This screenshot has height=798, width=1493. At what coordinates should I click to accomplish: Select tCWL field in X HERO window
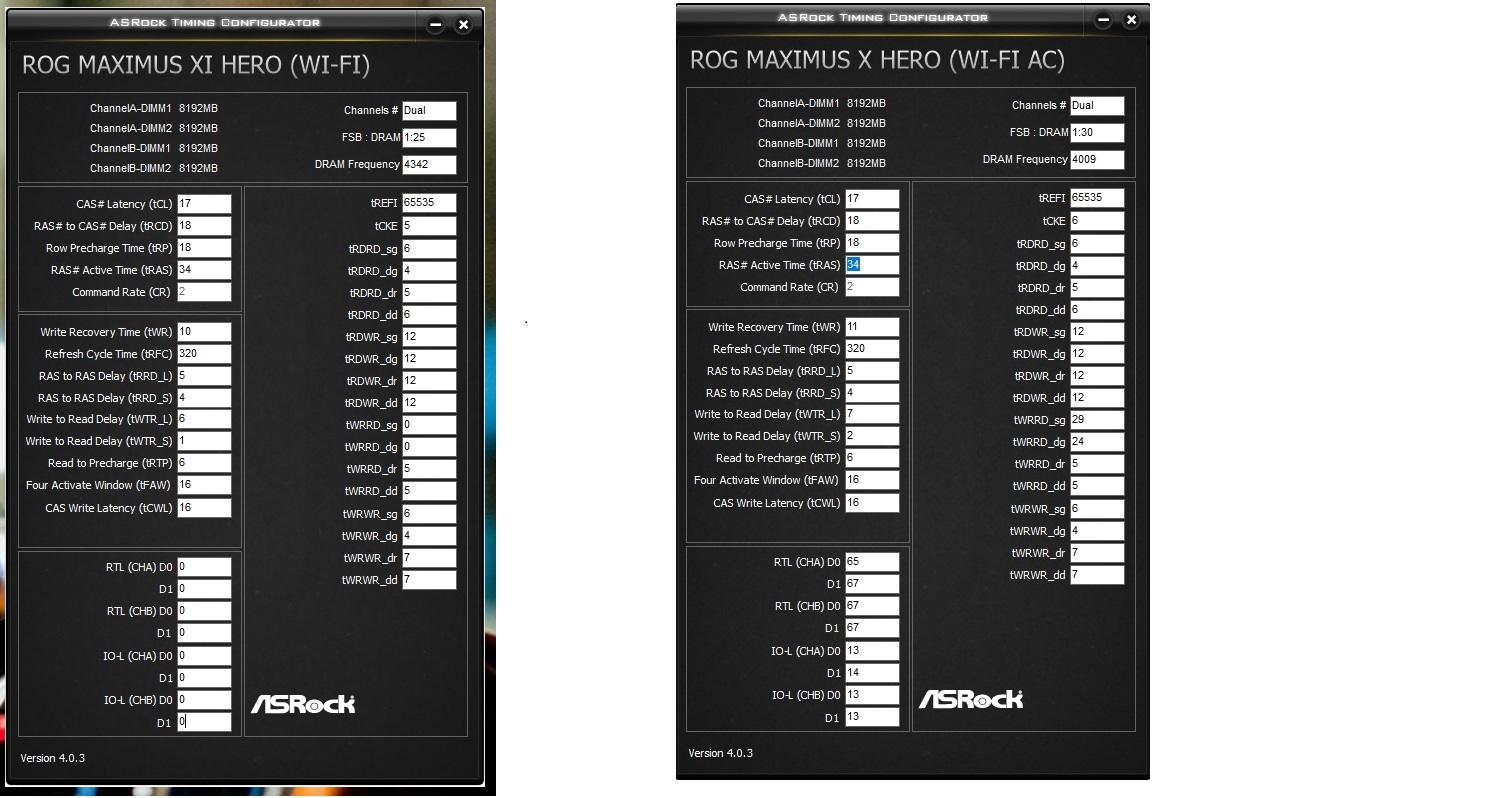(872, 503)
